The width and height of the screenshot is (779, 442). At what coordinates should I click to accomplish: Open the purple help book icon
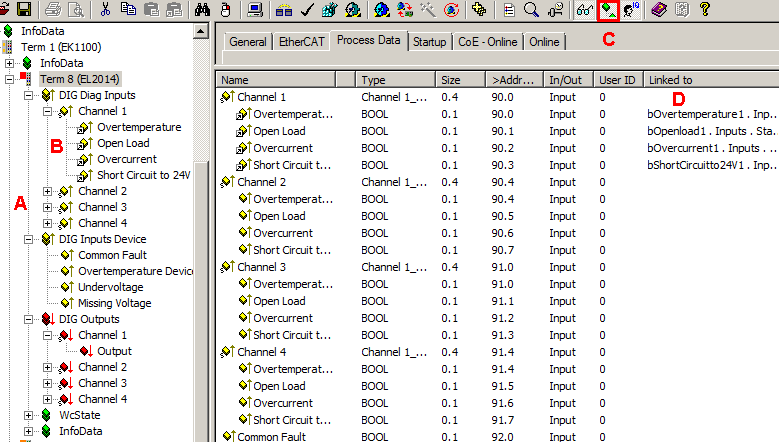pos(659,9)
